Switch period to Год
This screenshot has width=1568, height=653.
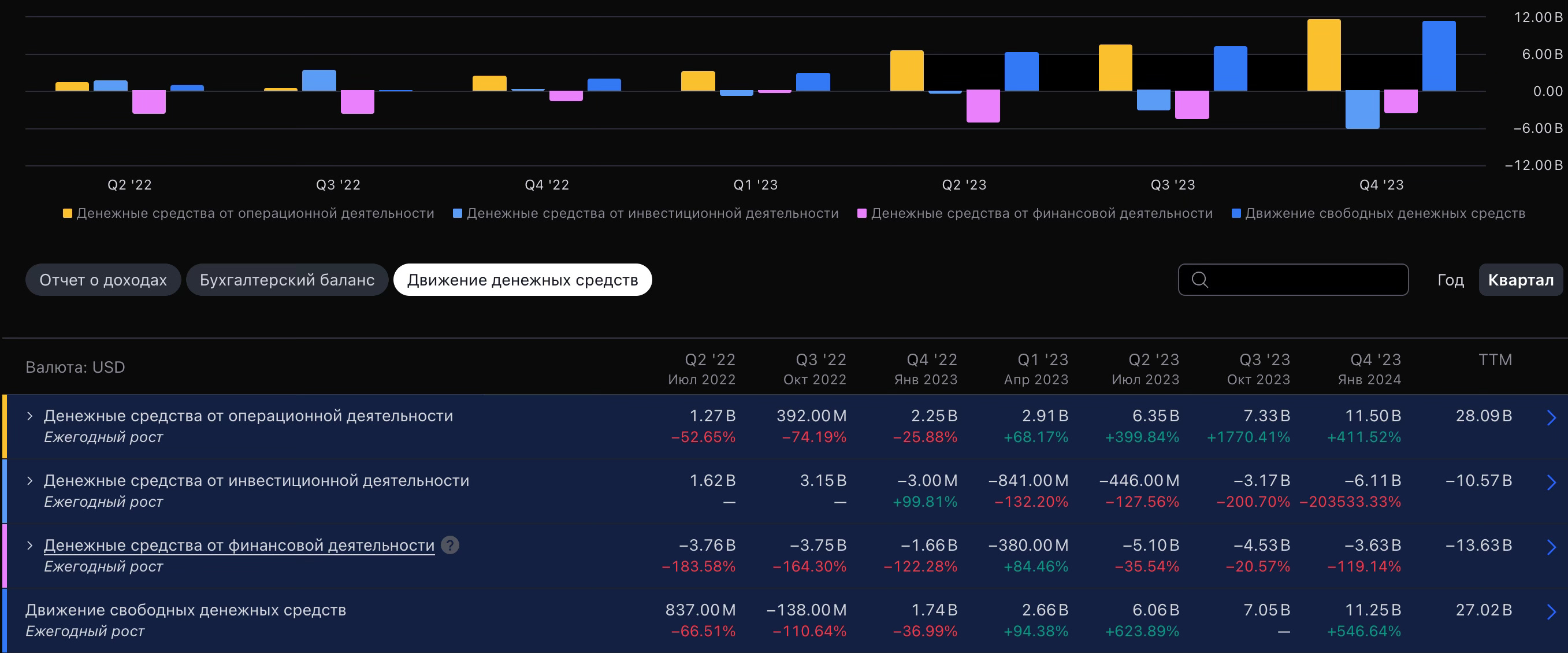click(1450, 280)
